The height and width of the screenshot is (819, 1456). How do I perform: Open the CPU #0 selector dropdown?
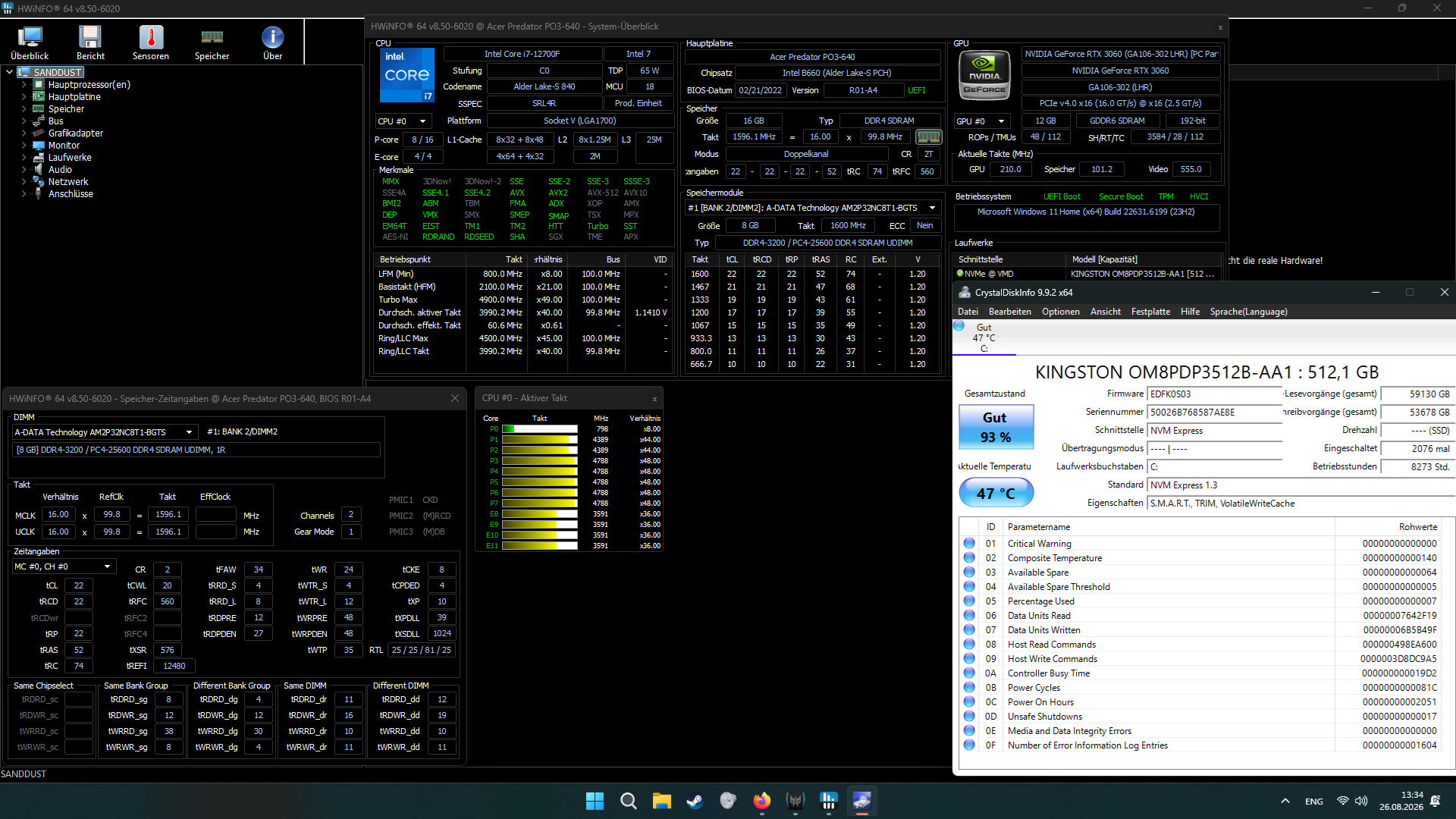(403, 121)
